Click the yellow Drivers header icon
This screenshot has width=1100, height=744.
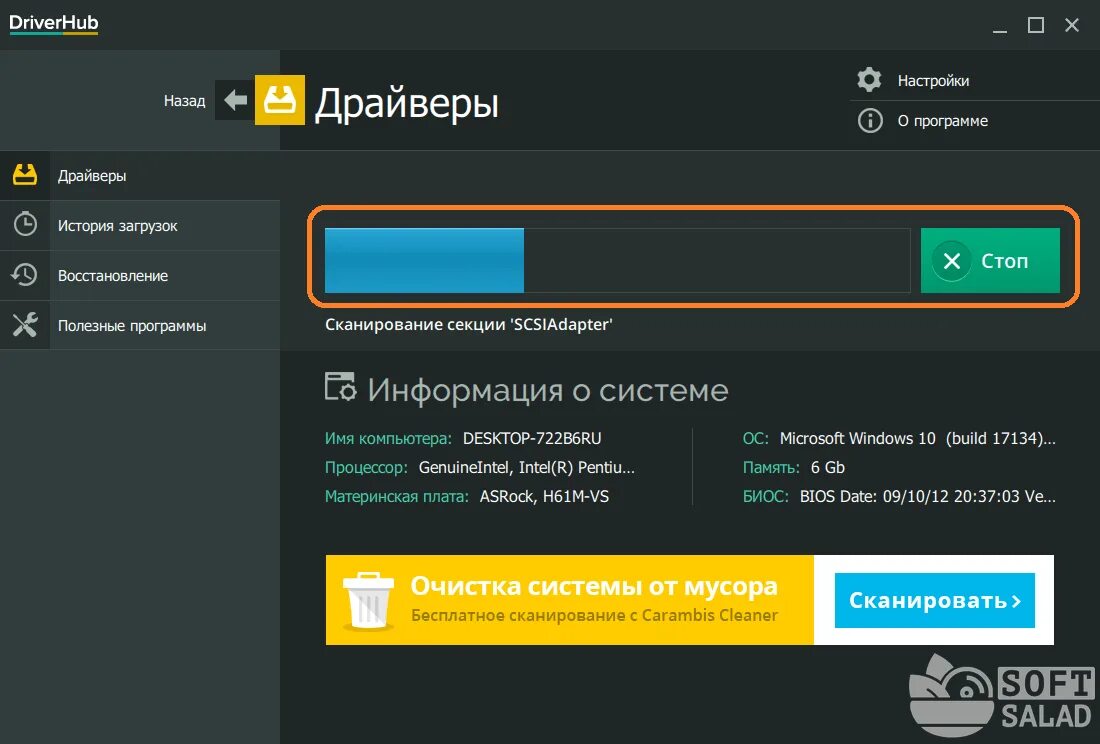[x=279, y=100]
